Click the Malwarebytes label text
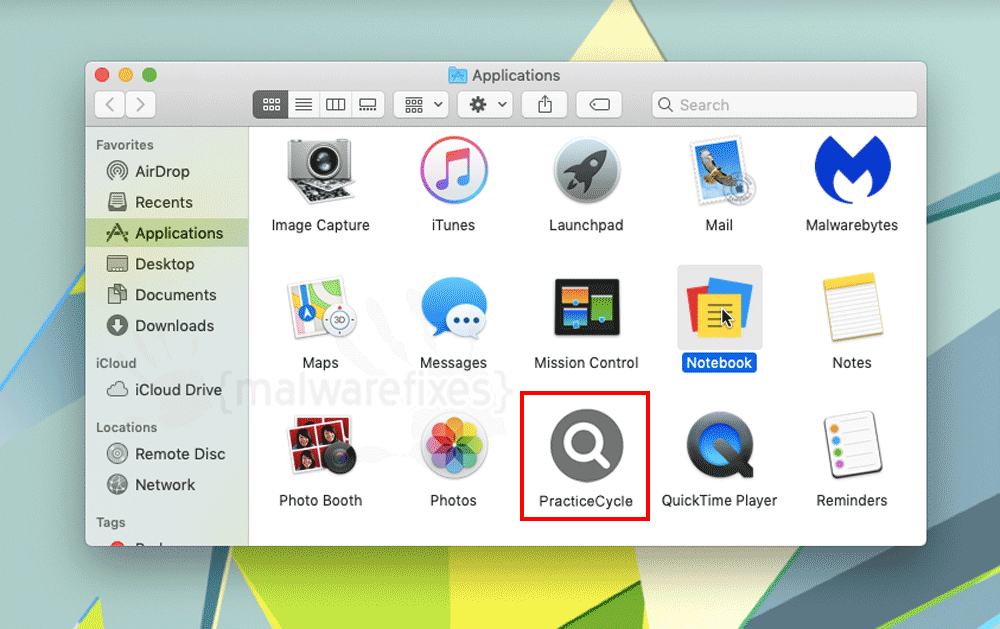 852,225
